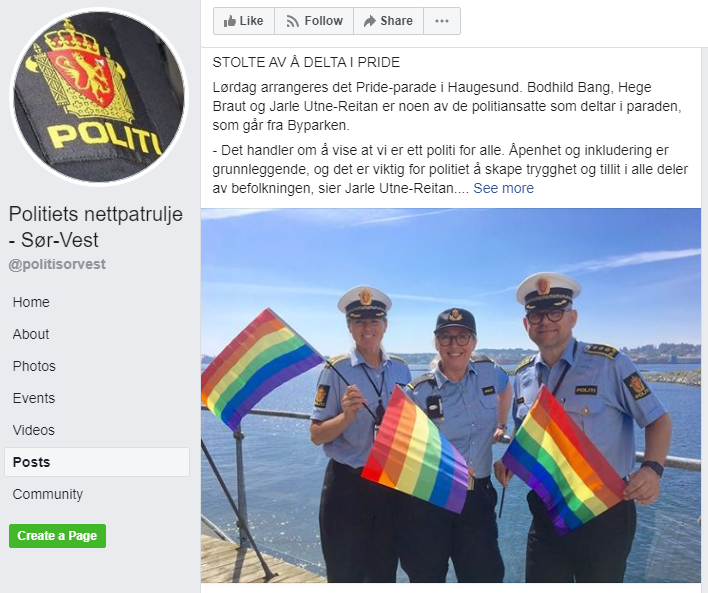Screen dimensions: 708x593
Task: Click the thumbs-up Like icon
Action: pyautogui.click(x=230, y=21)
